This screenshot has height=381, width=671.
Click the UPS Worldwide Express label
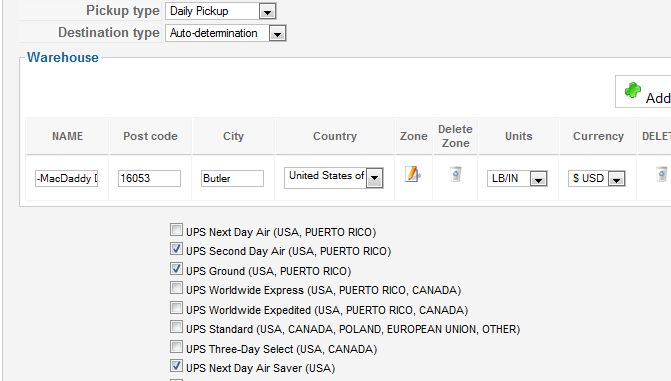point(323,290)
